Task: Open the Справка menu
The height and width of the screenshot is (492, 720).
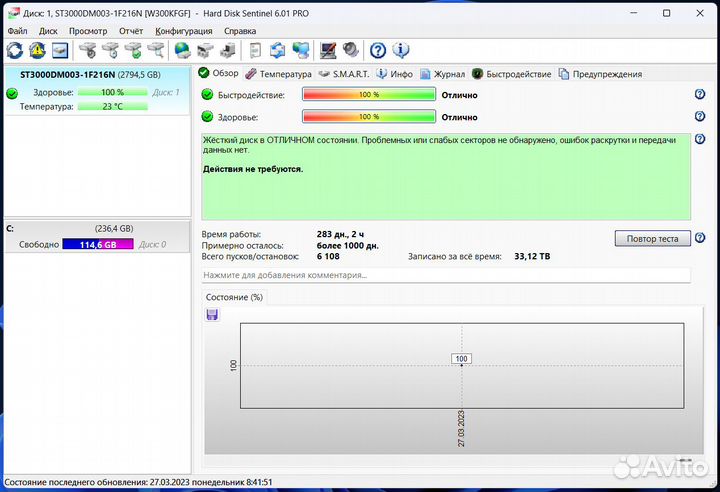Action: point(240,31)
